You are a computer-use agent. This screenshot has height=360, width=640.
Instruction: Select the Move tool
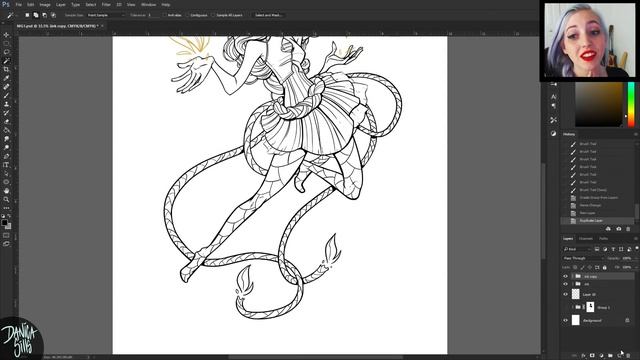tap(6, 35)
